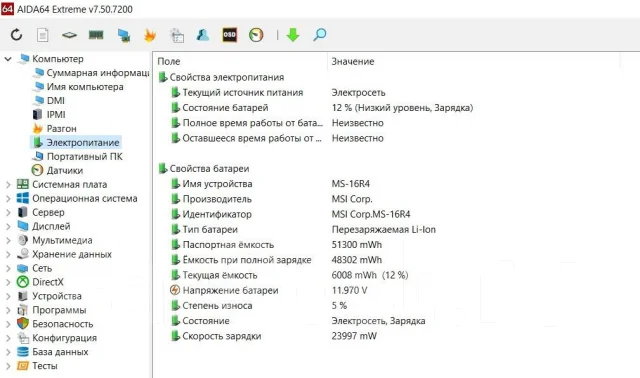The image size is (640, 378).
Task: Click the value 48302 mWh
Action: point(357,260)
